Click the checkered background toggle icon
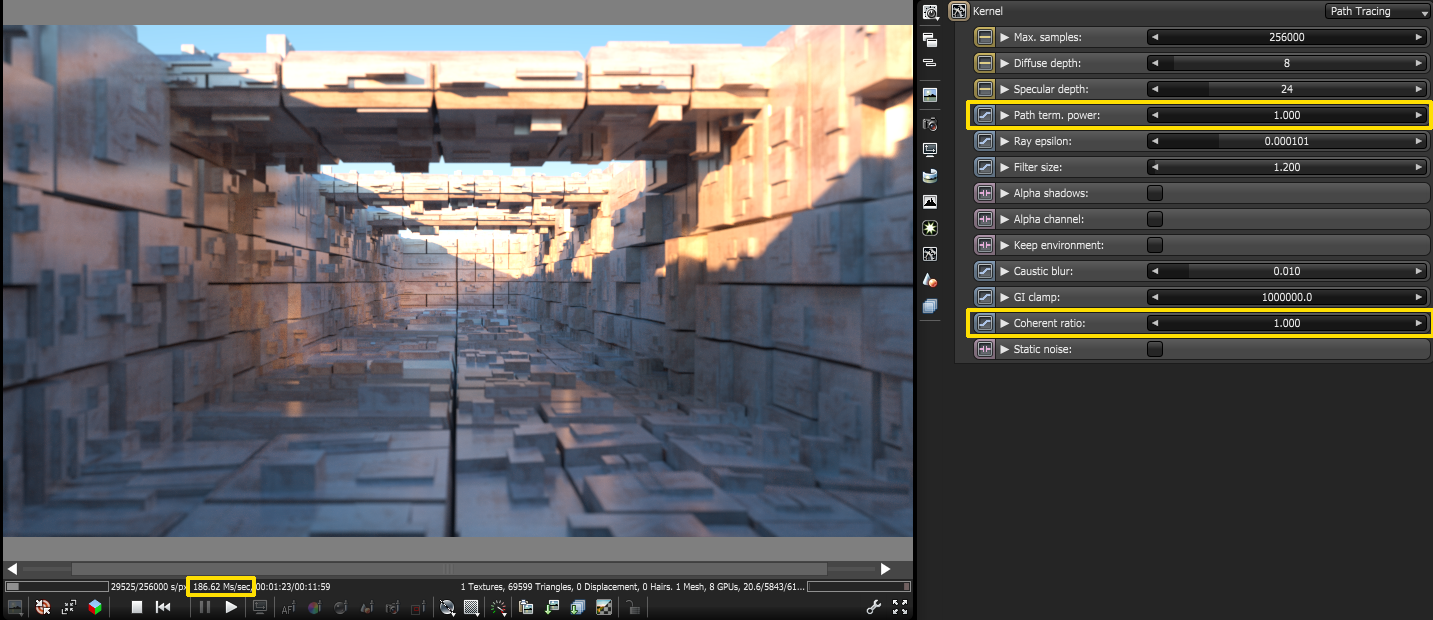 click(x=604, y=607)
